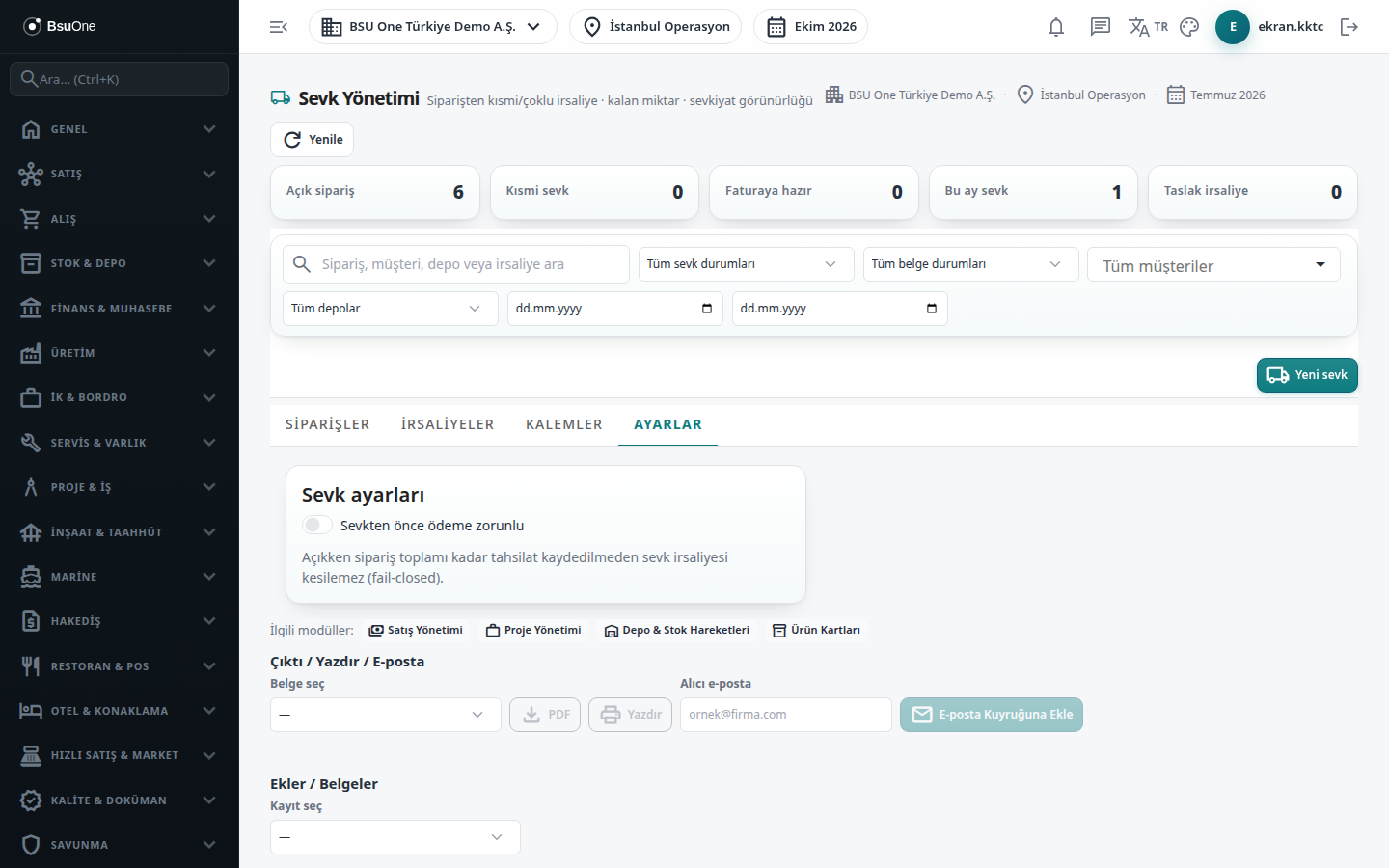Viewport: 1389px width, 868px height.
Task: Open Ürün Kartları module link
Action: (x=816, y=630)
